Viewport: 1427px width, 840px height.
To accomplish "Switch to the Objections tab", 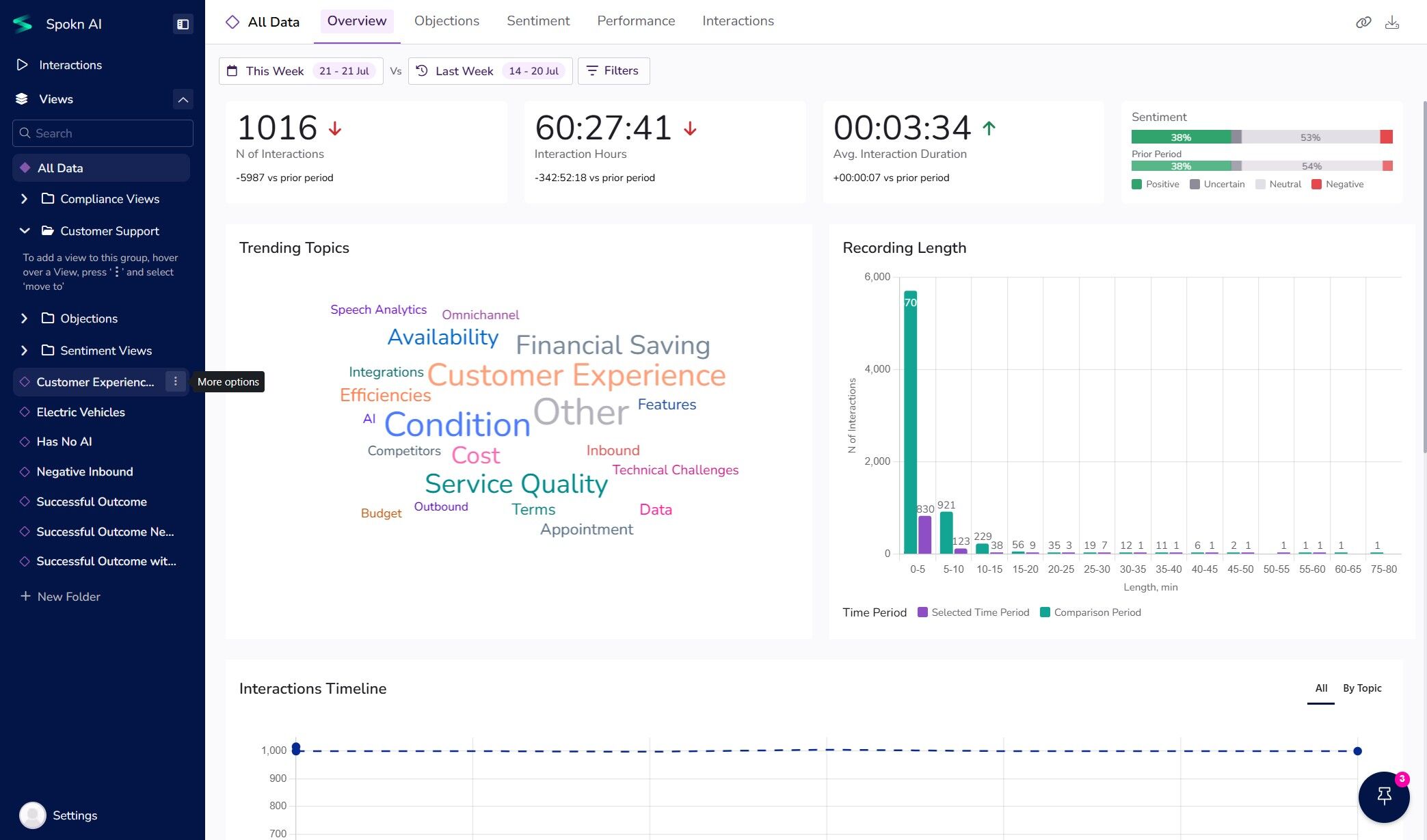I will click(446, 21).
